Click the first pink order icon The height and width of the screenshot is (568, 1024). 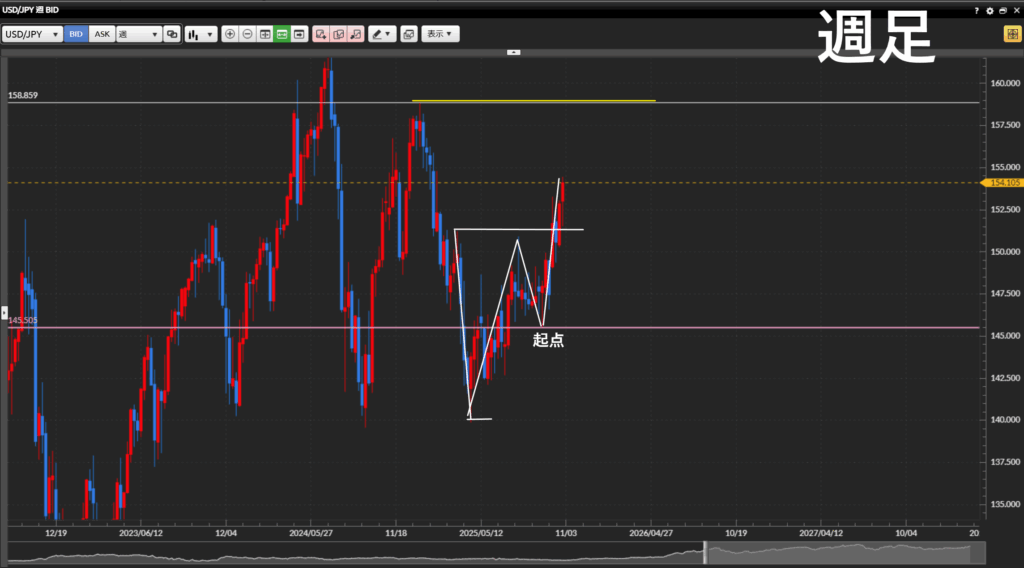(x=320, y=34)
